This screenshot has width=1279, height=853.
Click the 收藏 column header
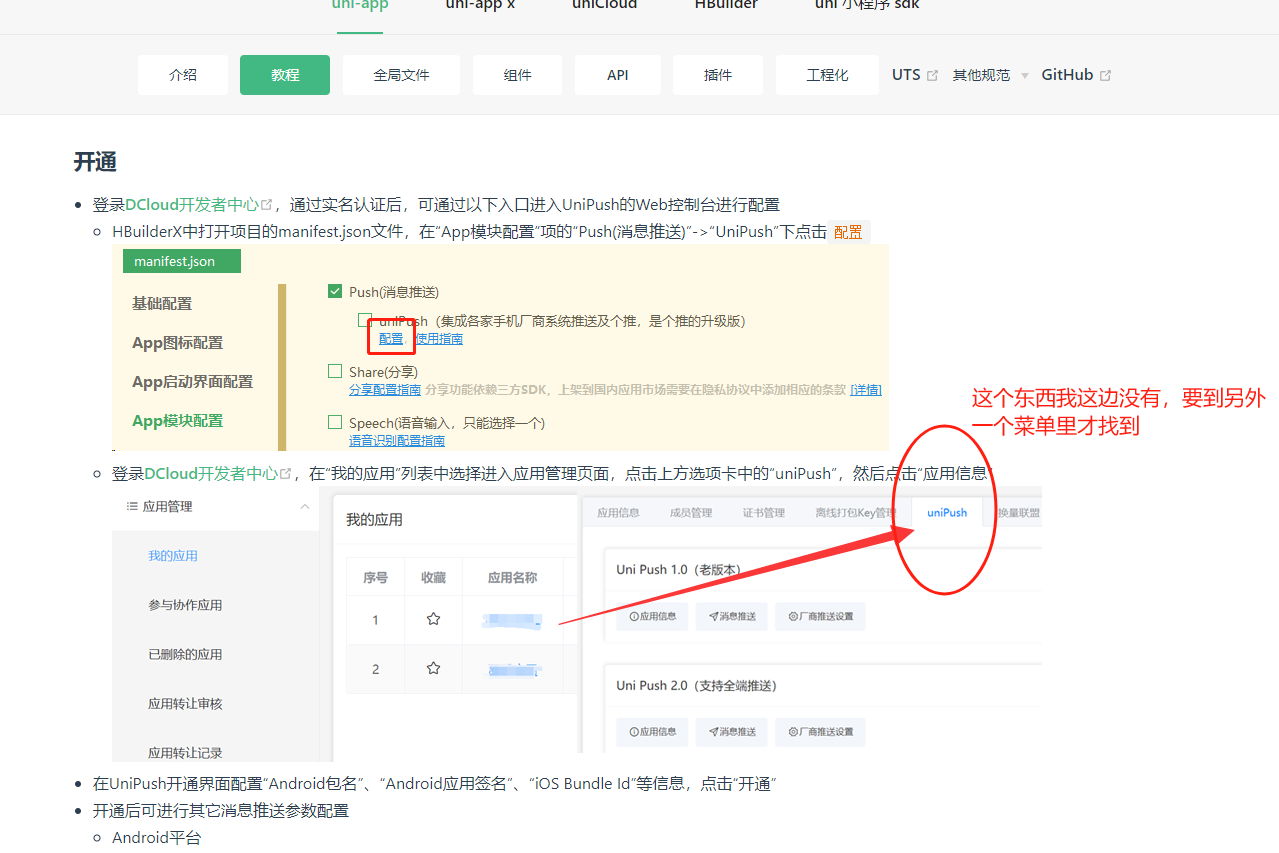[433, 577]
